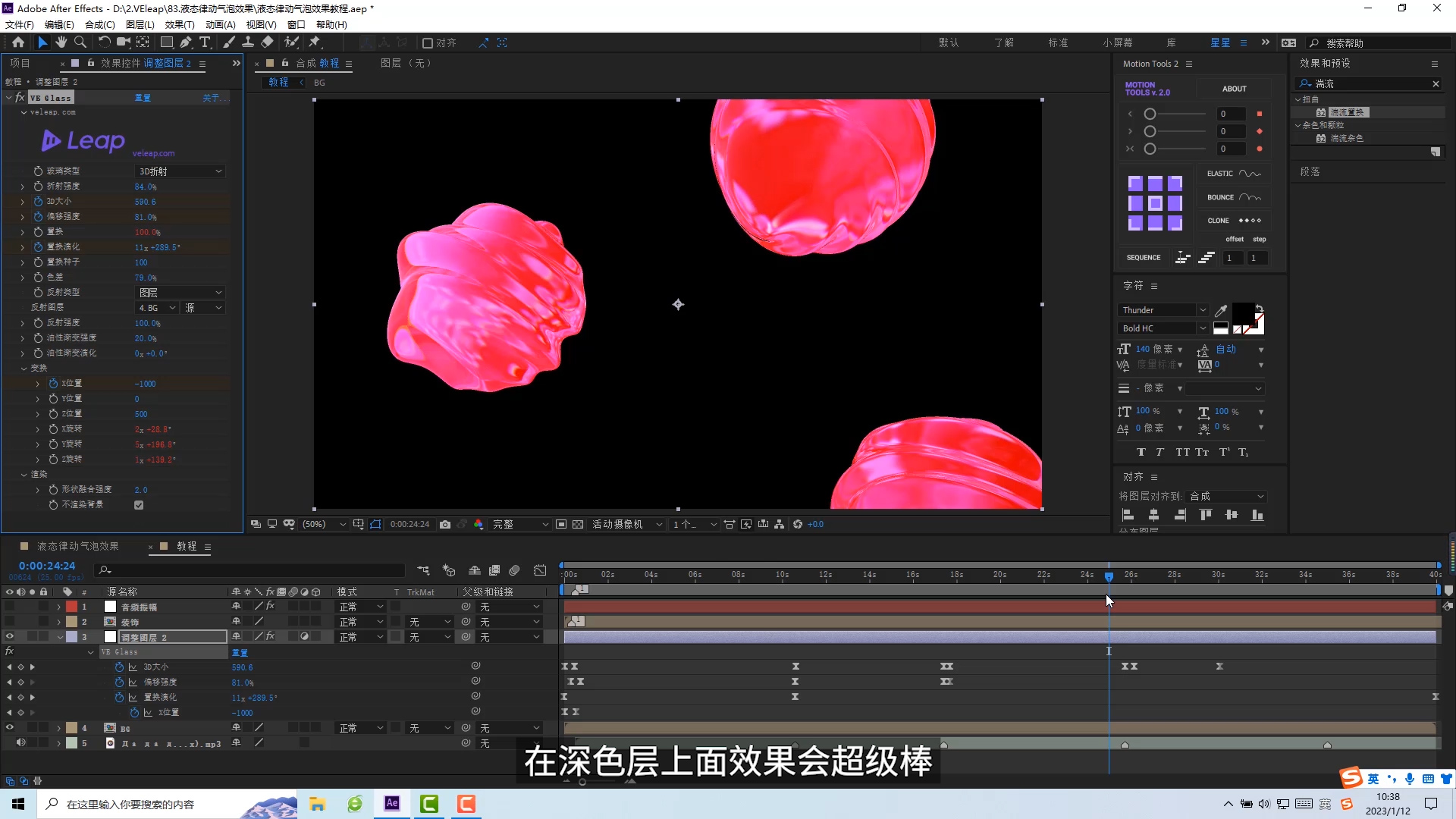Toggle stopwatch for X位置 in effect controls
Screen dimensions: 1456x819
pos(53,384)
